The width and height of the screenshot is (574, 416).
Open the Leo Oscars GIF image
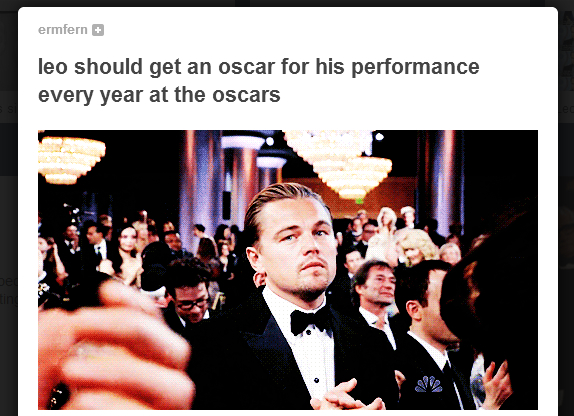[x=288, y=270]
